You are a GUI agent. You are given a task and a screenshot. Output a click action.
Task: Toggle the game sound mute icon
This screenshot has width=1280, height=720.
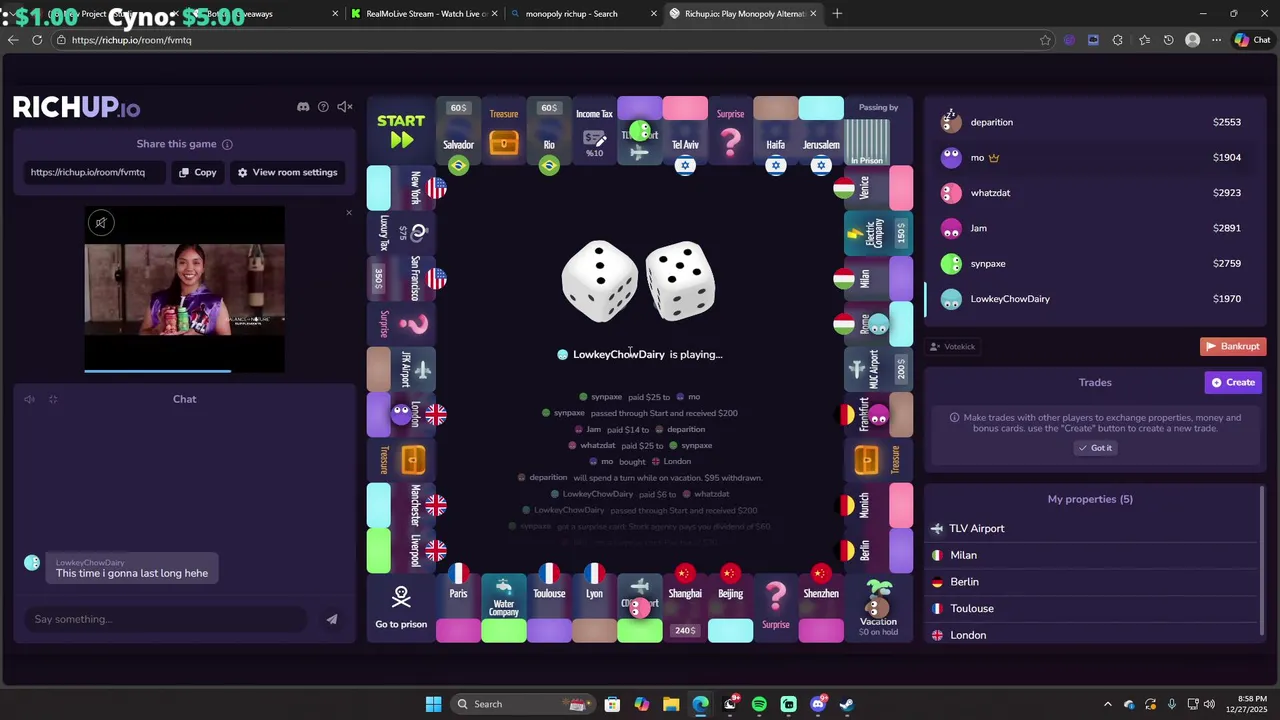[x=345, y=107]
